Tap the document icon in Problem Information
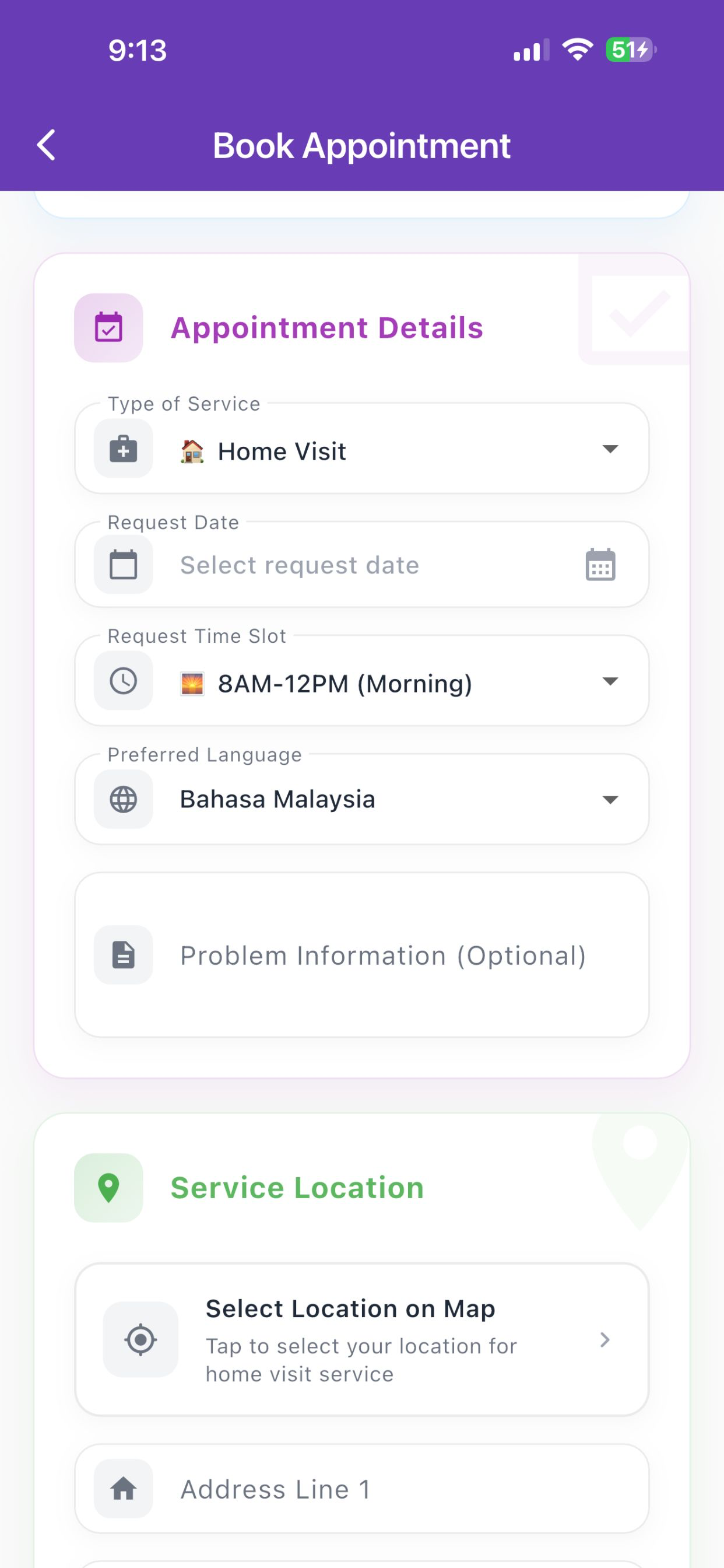 tap(124, 954)
